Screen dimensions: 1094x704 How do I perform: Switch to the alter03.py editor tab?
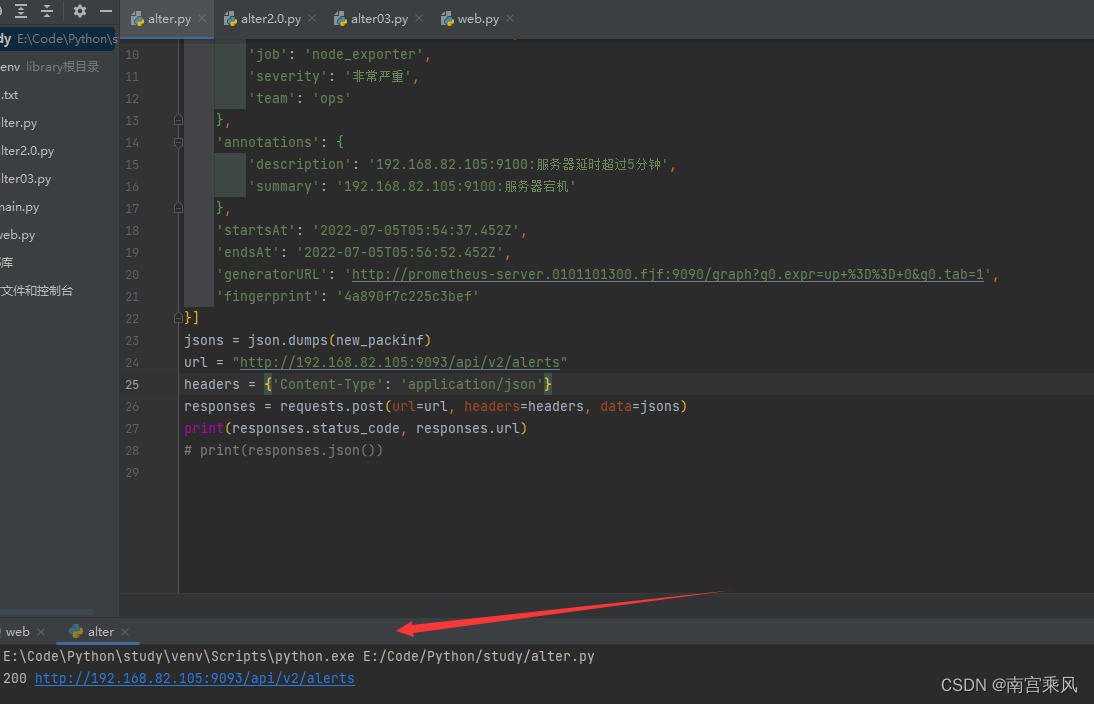[379, 19]
